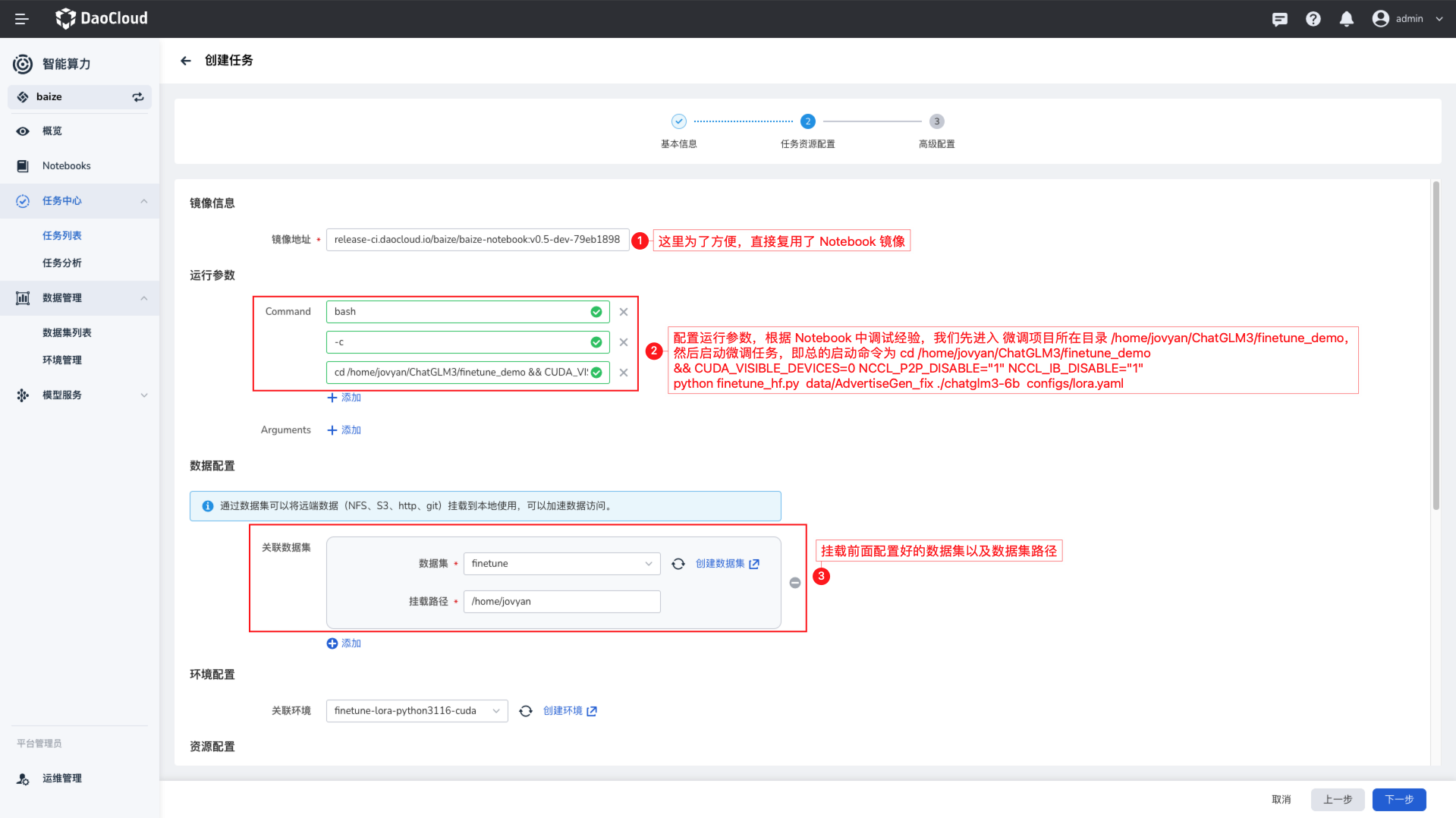1456x818 pixels.
Task: Remove the associated dataset with minus icon
Action: (x=794, y=583)
